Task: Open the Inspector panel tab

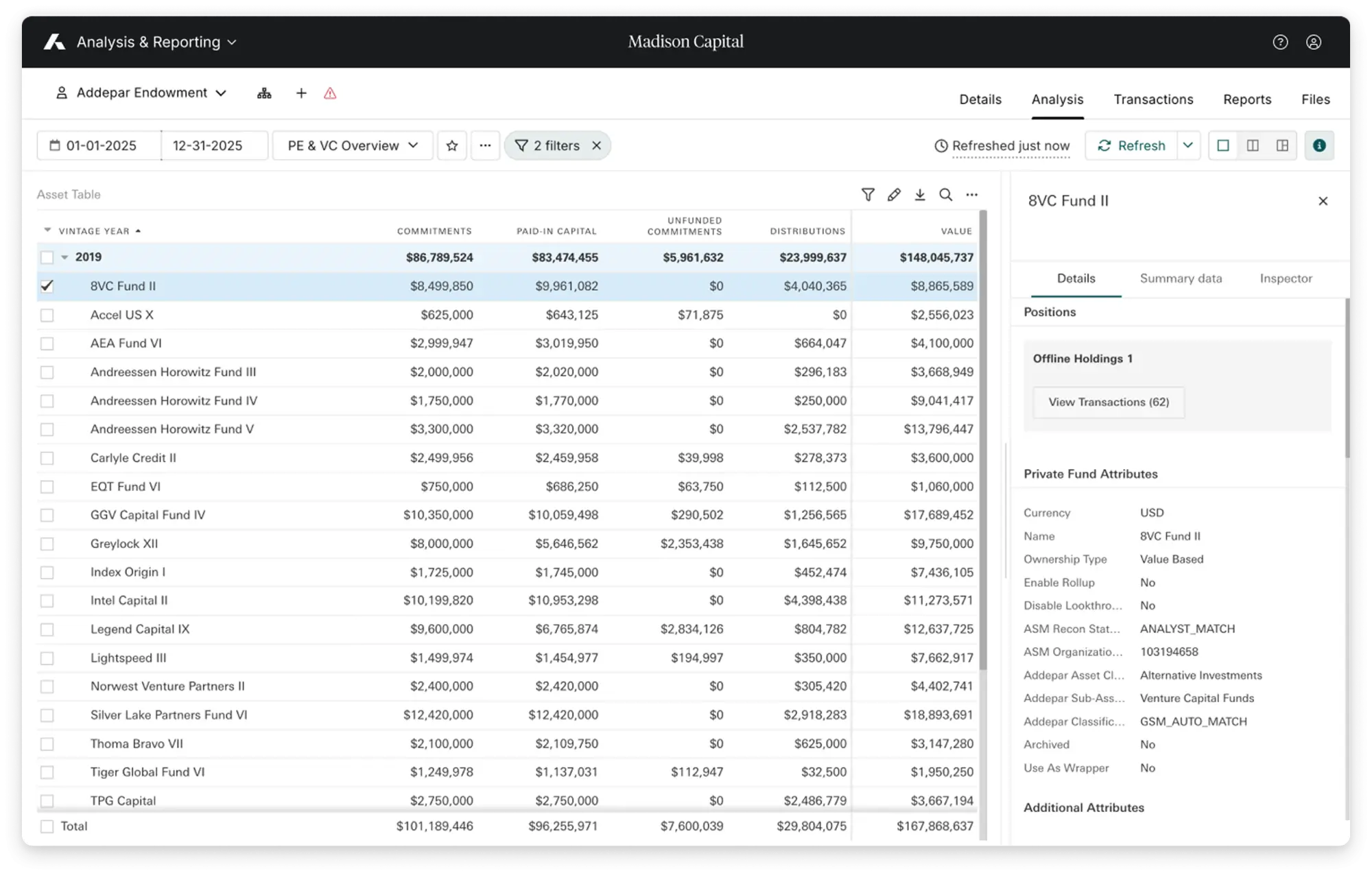Action: (x=1286, y=278)
